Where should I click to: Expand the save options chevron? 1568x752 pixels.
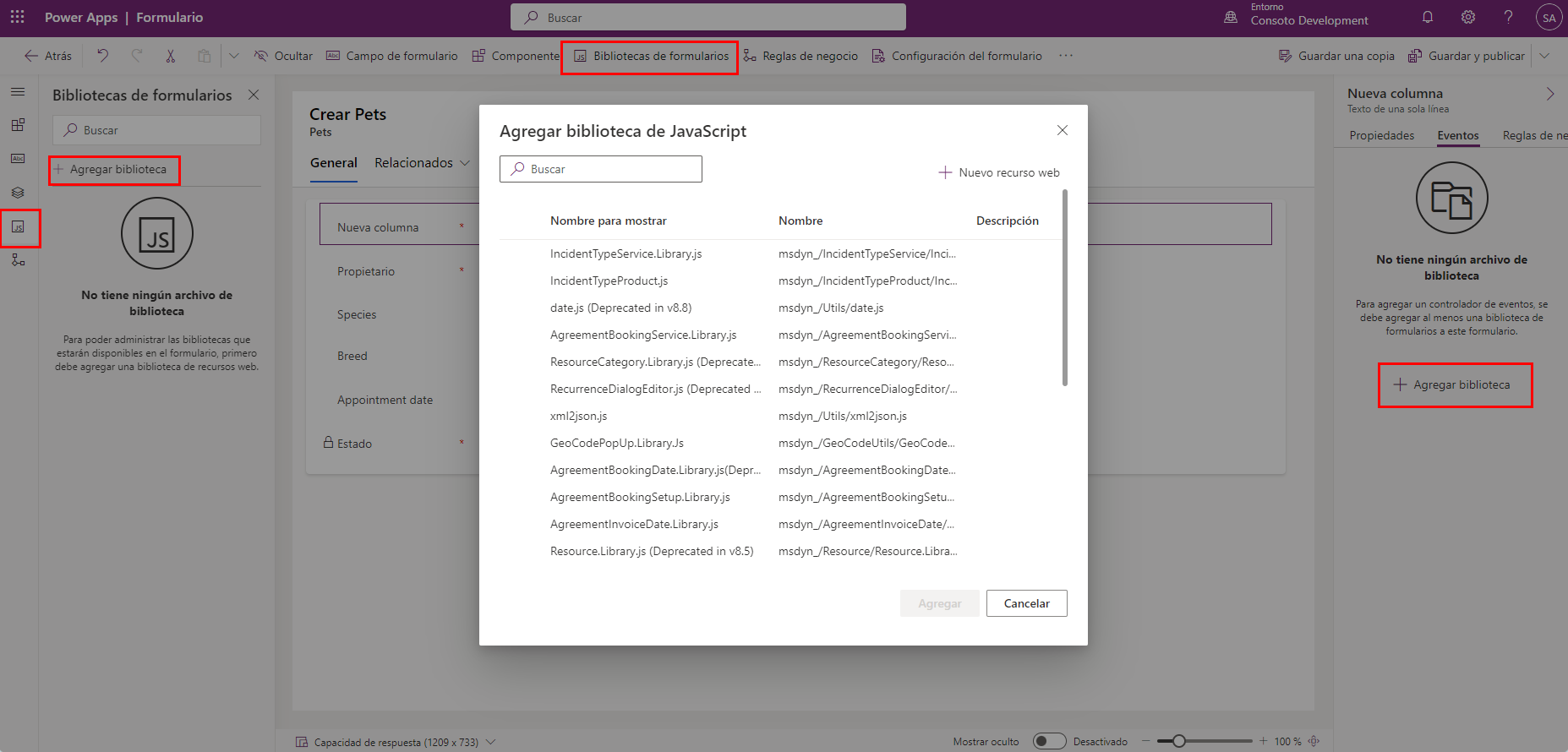(1544, 56)
